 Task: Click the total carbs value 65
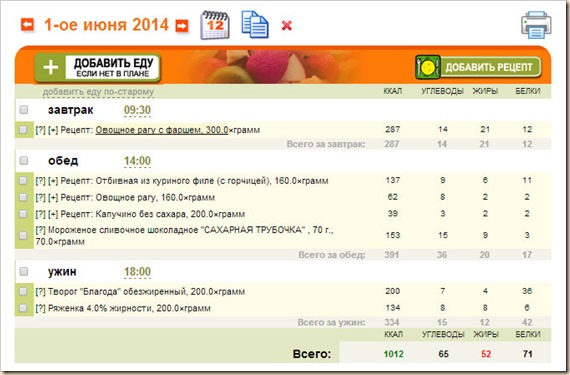pos(443,354)
